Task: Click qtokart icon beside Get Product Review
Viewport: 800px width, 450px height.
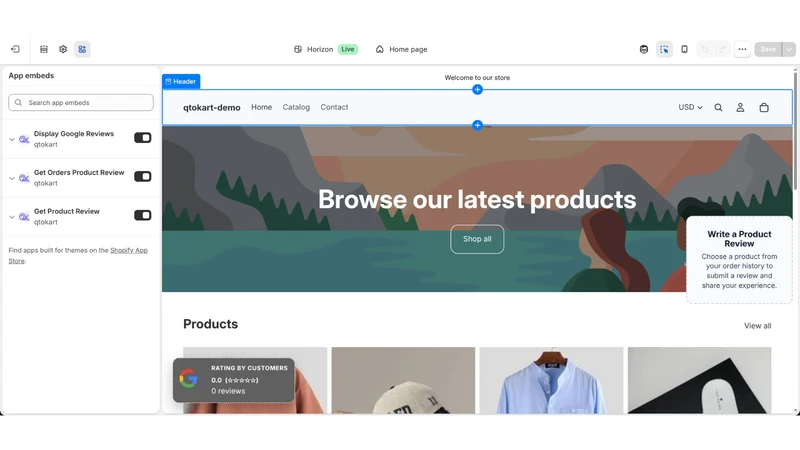Action: pos(24,217)
